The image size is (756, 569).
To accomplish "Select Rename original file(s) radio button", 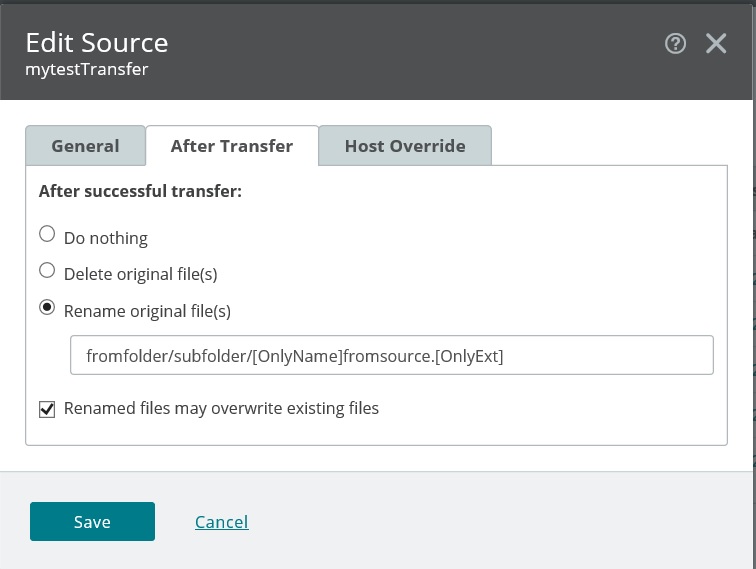I will [x=47, y=307].
